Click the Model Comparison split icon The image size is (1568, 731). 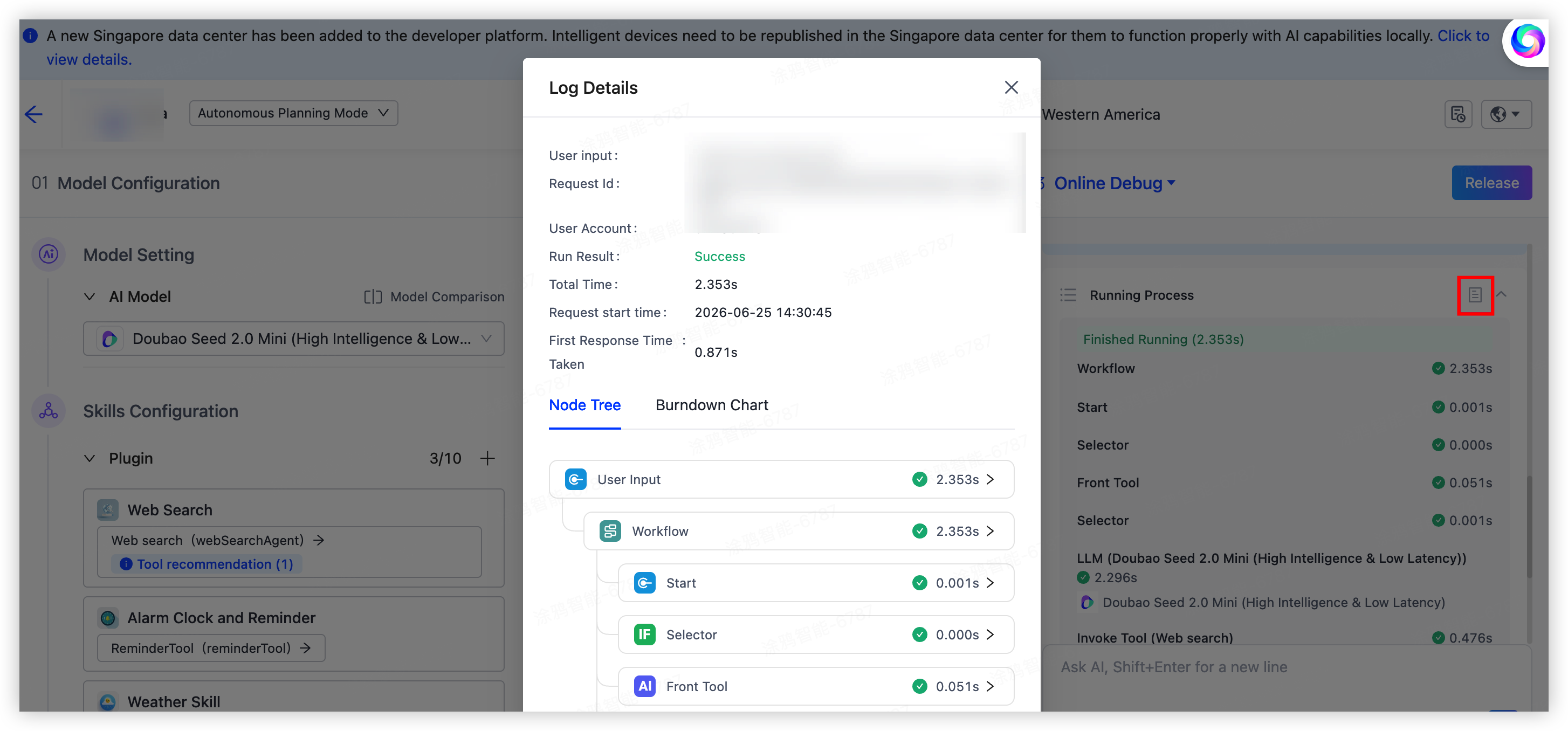[373, 296]
